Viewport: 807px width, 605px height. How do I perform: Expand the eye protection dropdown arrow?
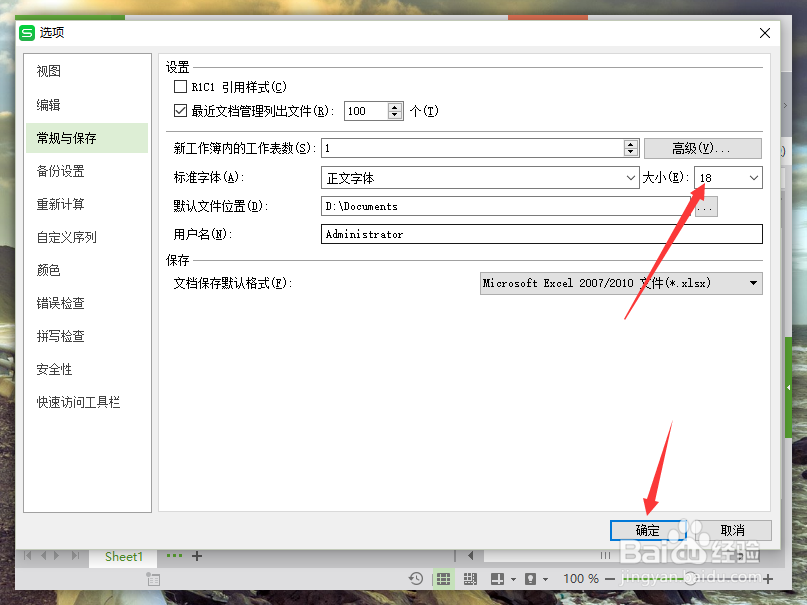[546, 579]
